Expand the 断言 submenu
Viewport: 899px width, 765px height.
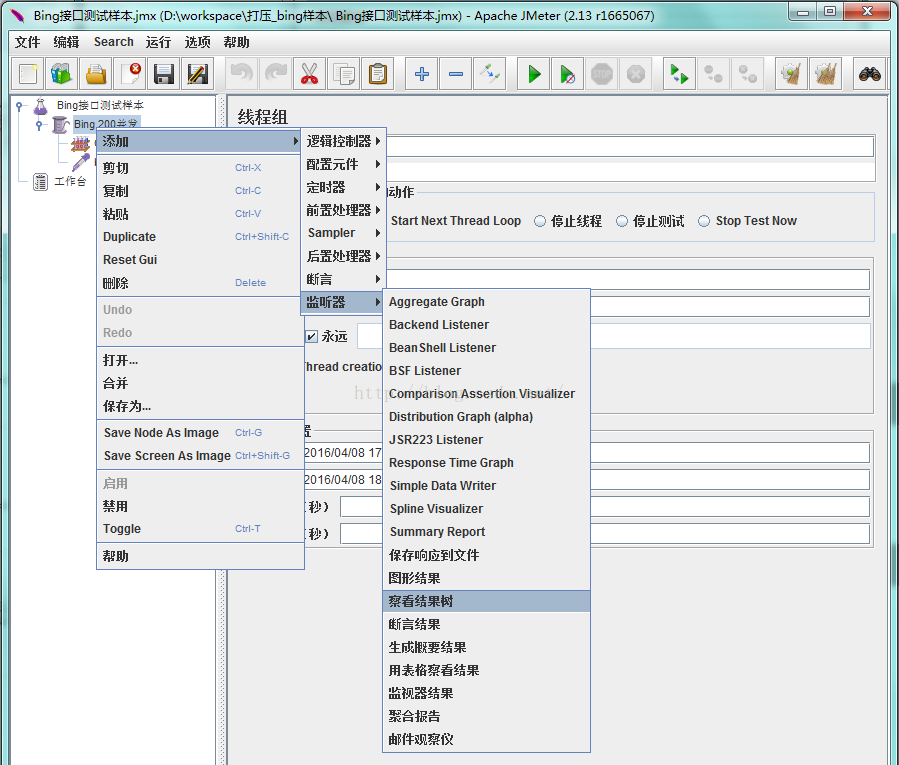coord(343,279)
